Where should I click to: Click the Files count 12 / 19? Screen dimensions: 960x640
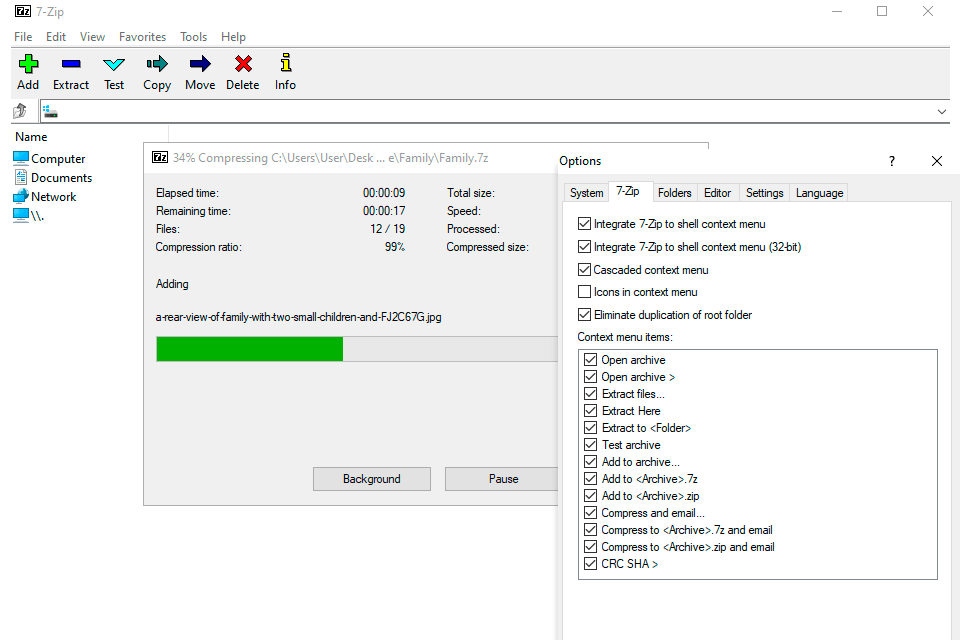pos(388,228)
